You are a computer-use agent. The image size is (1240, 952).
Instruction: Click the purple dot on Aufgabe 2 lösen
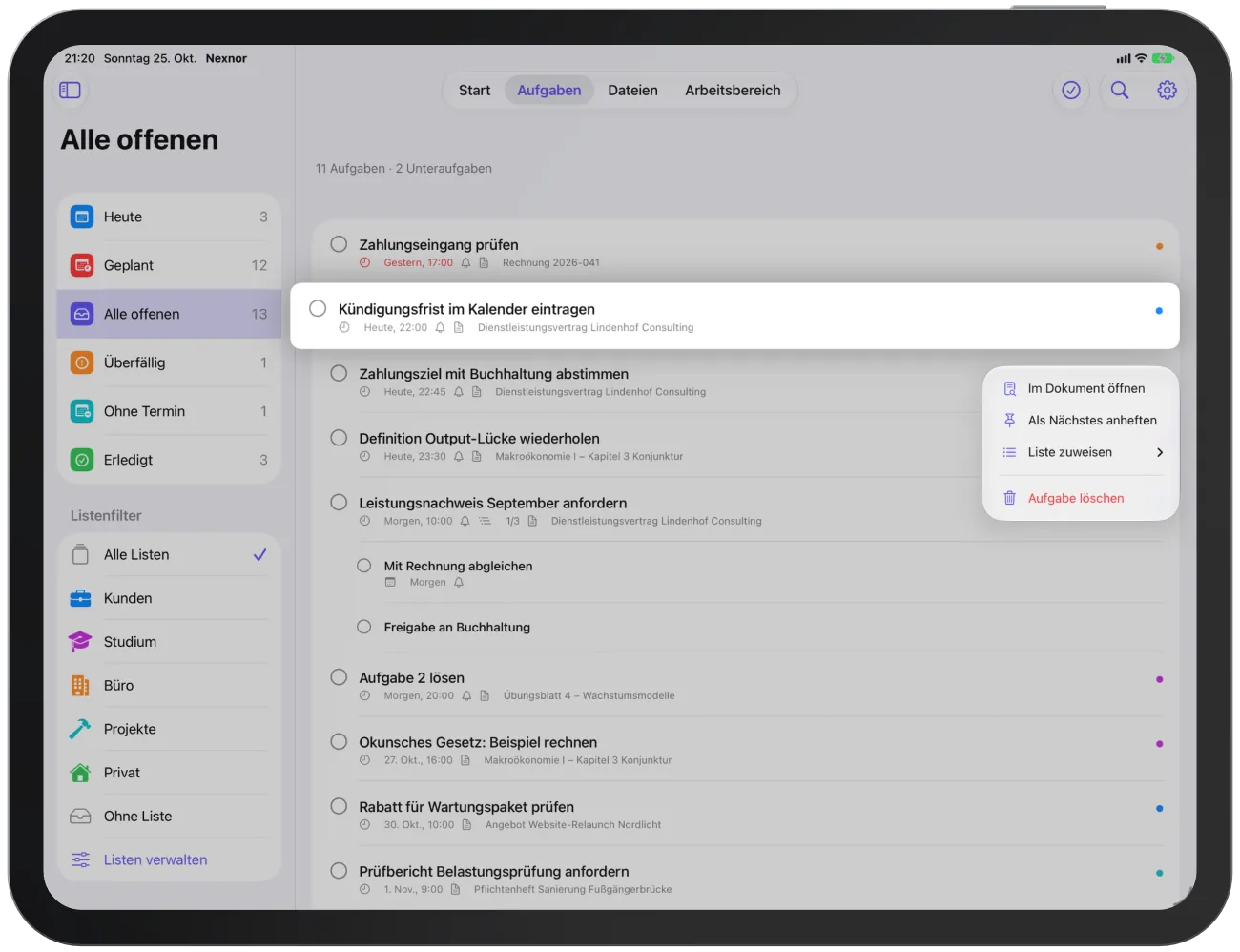click(x=1159, y=679)
